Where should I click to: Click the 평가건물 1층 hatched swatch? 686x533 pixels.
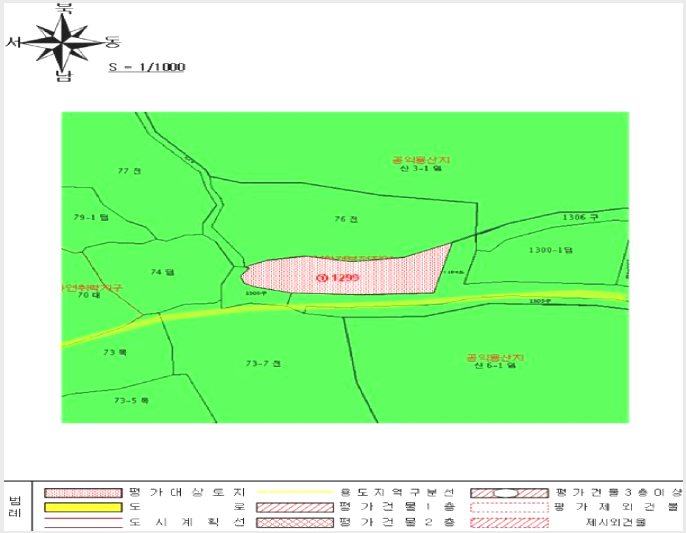pos(295,508)
